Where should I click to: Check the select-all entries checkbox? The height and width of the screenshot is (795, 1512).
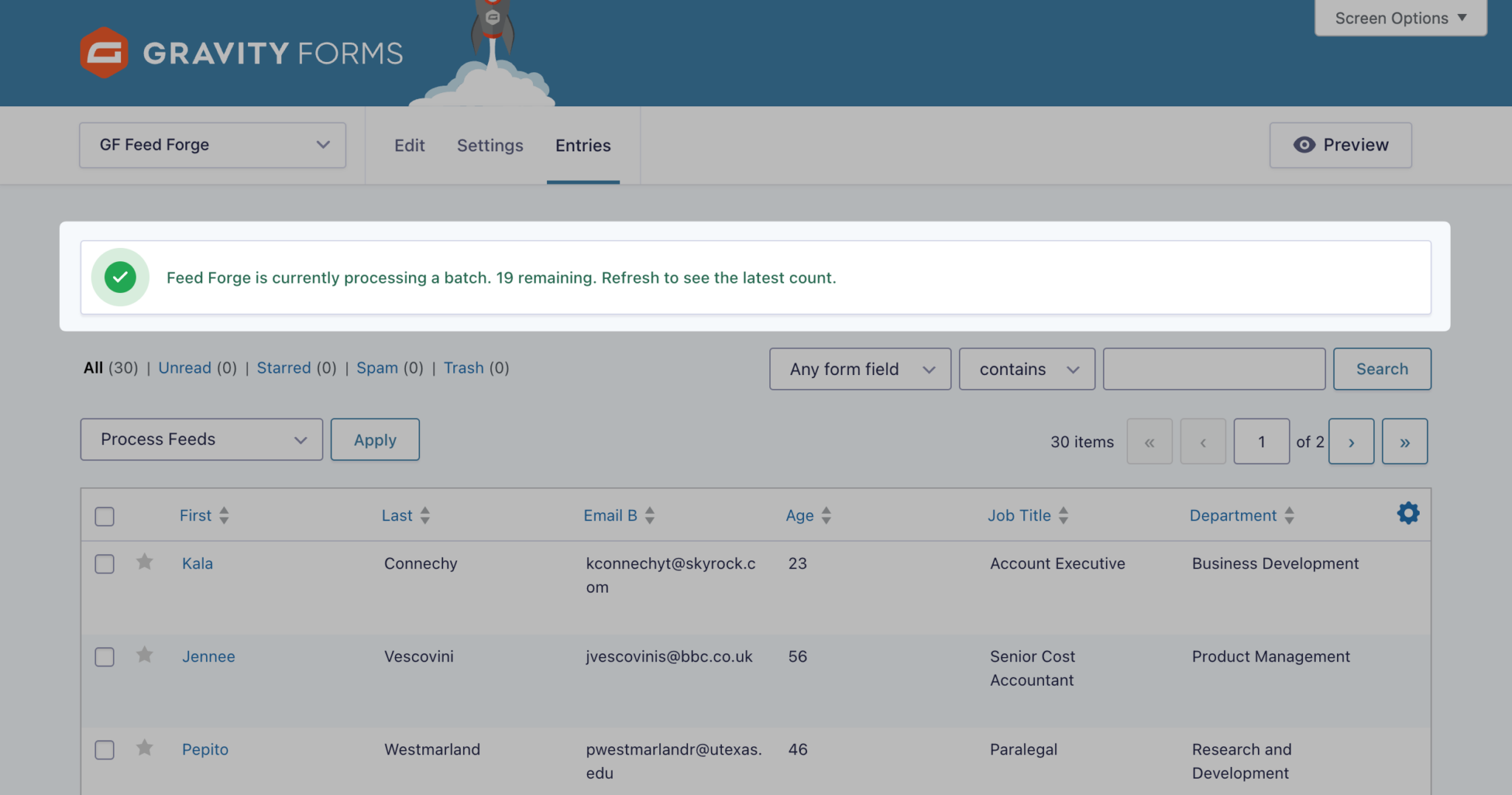pyautogui.click(x=105, y=517)
